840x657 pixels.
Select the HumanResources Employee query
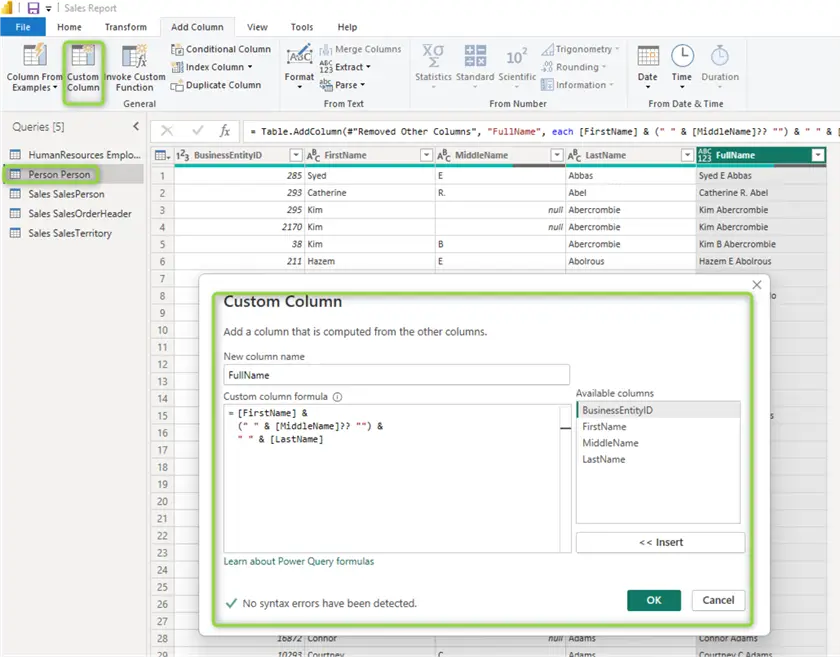pyautogui.click(x=74, y=155)
